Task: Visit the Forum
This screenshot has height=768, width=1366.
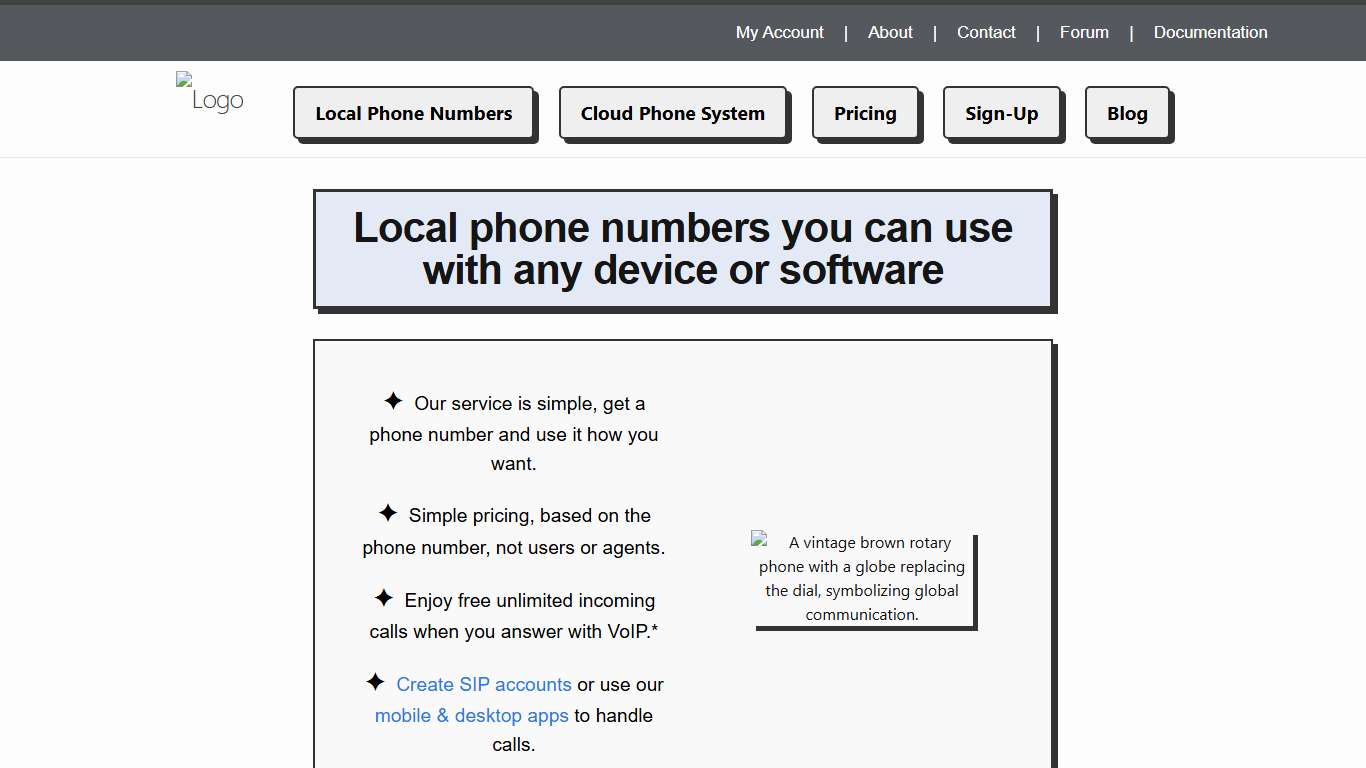Action: coord(1084,32)
